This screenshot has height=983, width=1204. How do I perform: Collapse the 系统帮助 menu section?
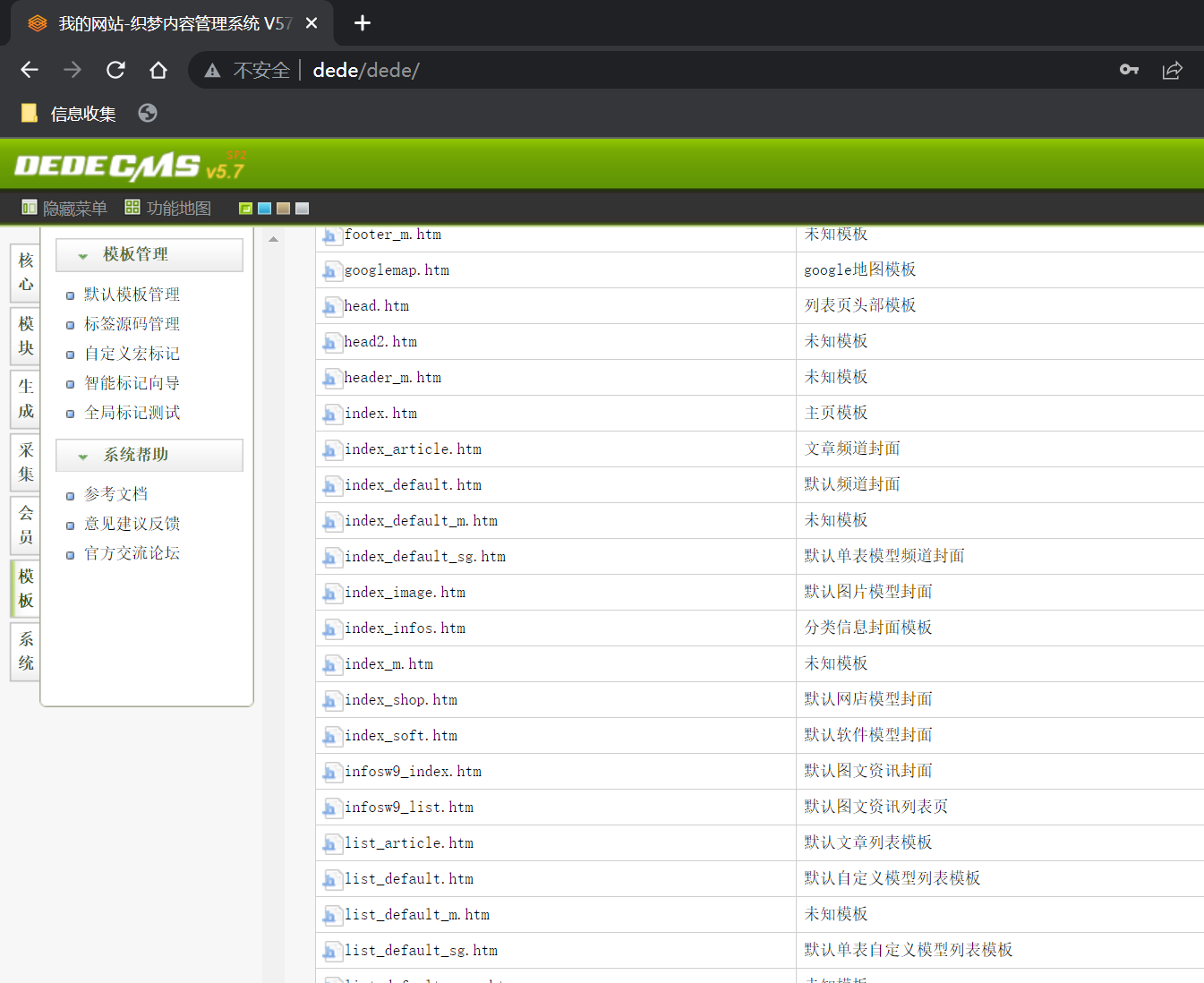click(x=149, y=455)
